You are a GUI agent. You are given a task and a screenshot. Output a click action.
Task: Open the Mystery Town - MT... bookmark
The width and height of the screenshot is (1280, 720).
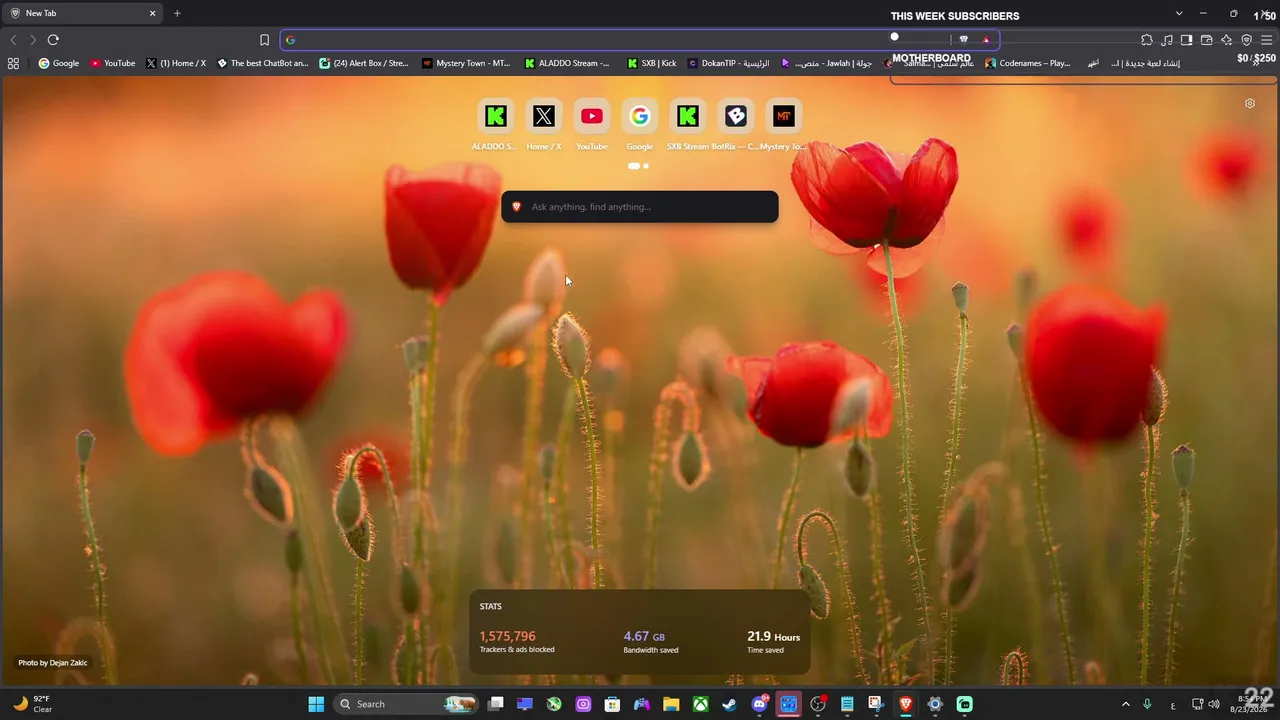tap(466, 63)
